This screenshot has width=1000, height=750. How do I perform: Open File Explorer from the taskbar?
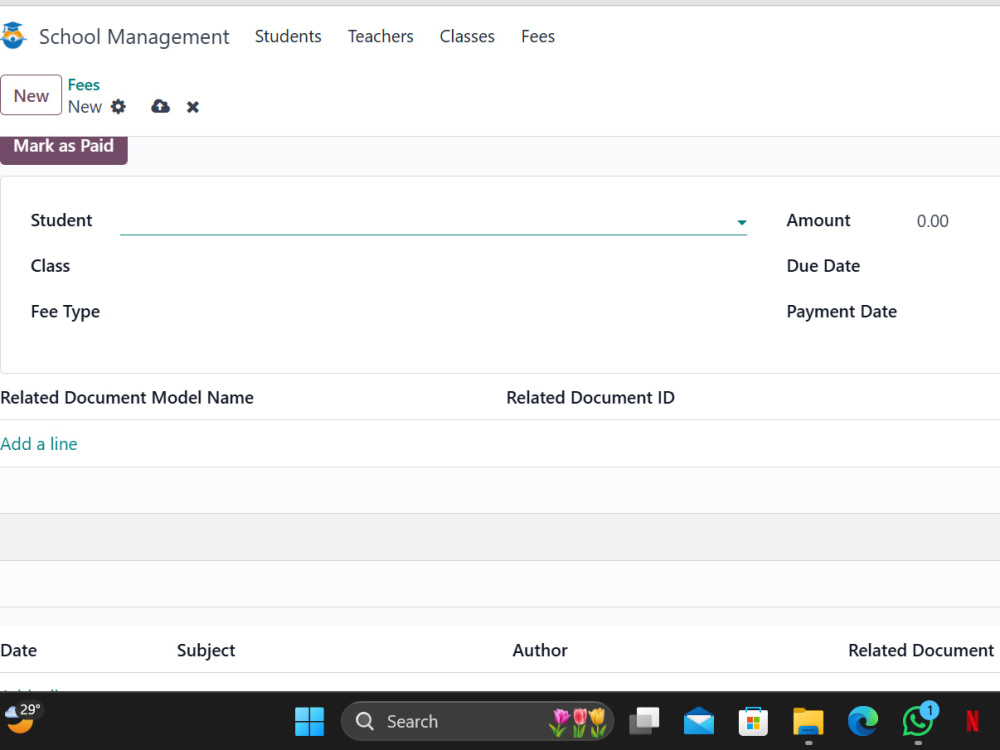click(808, 721)
